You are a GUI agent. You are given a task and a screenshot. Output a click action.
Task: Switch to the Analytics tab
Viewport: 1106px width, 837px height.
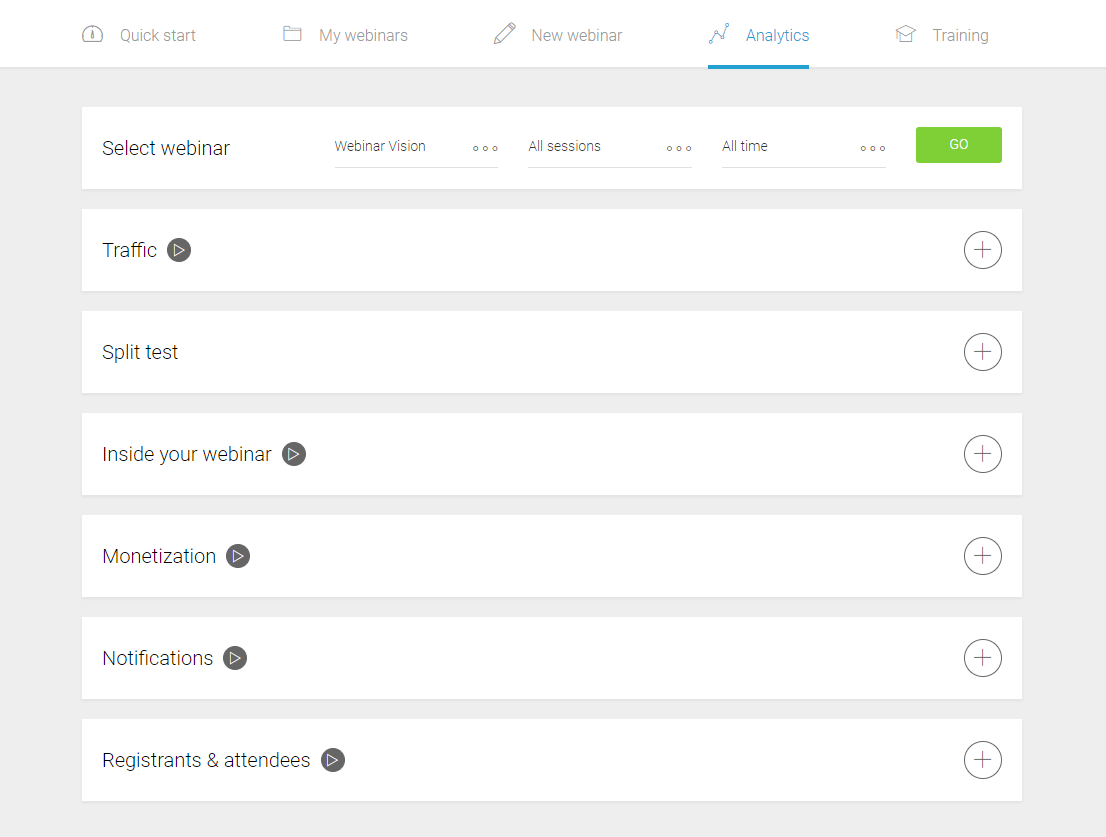(759, 35)
